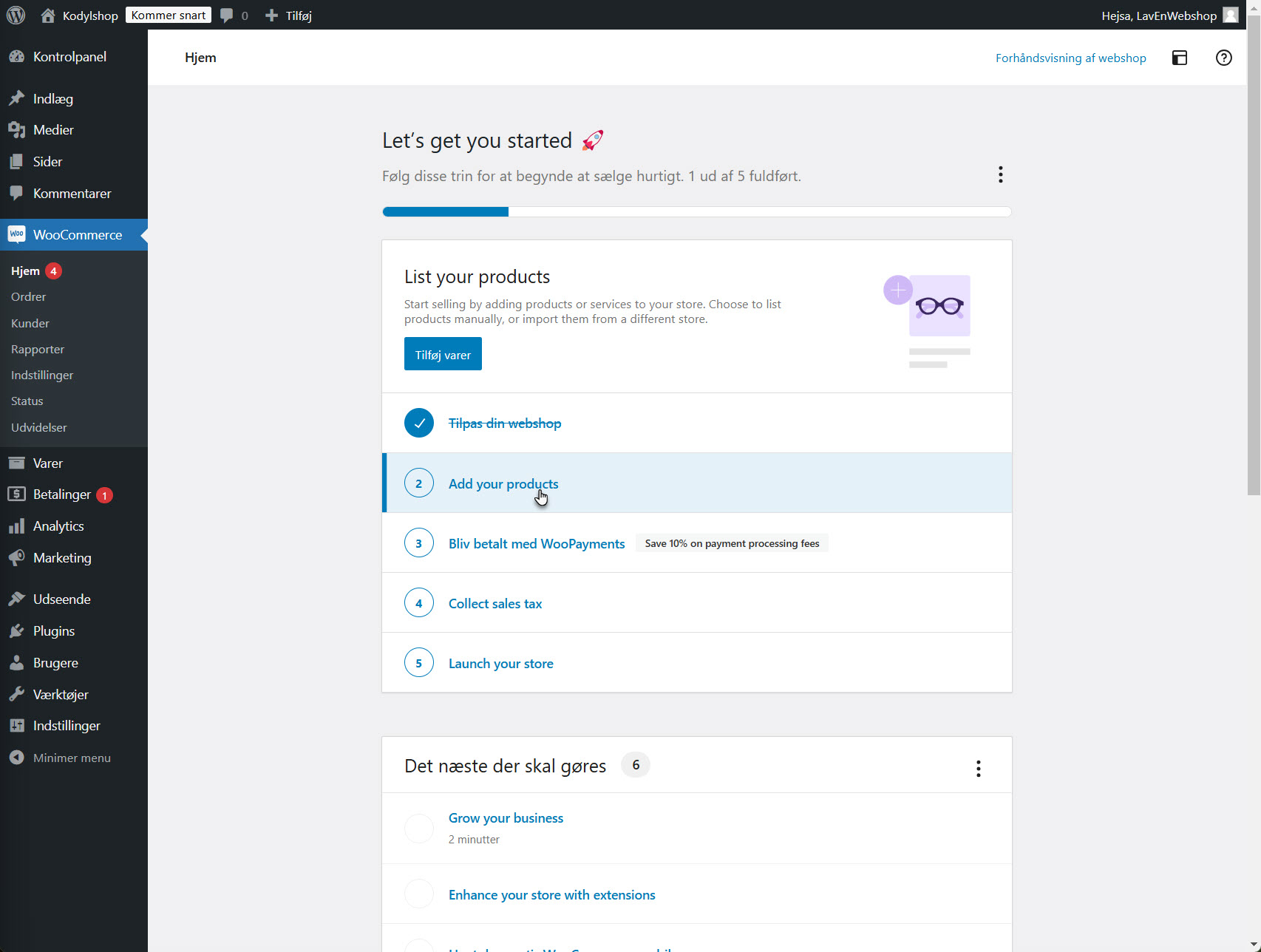Toggle the Grow your business task circle
Image resolution: width=1261 pixels, height=952 pixels.
point(418,828)
